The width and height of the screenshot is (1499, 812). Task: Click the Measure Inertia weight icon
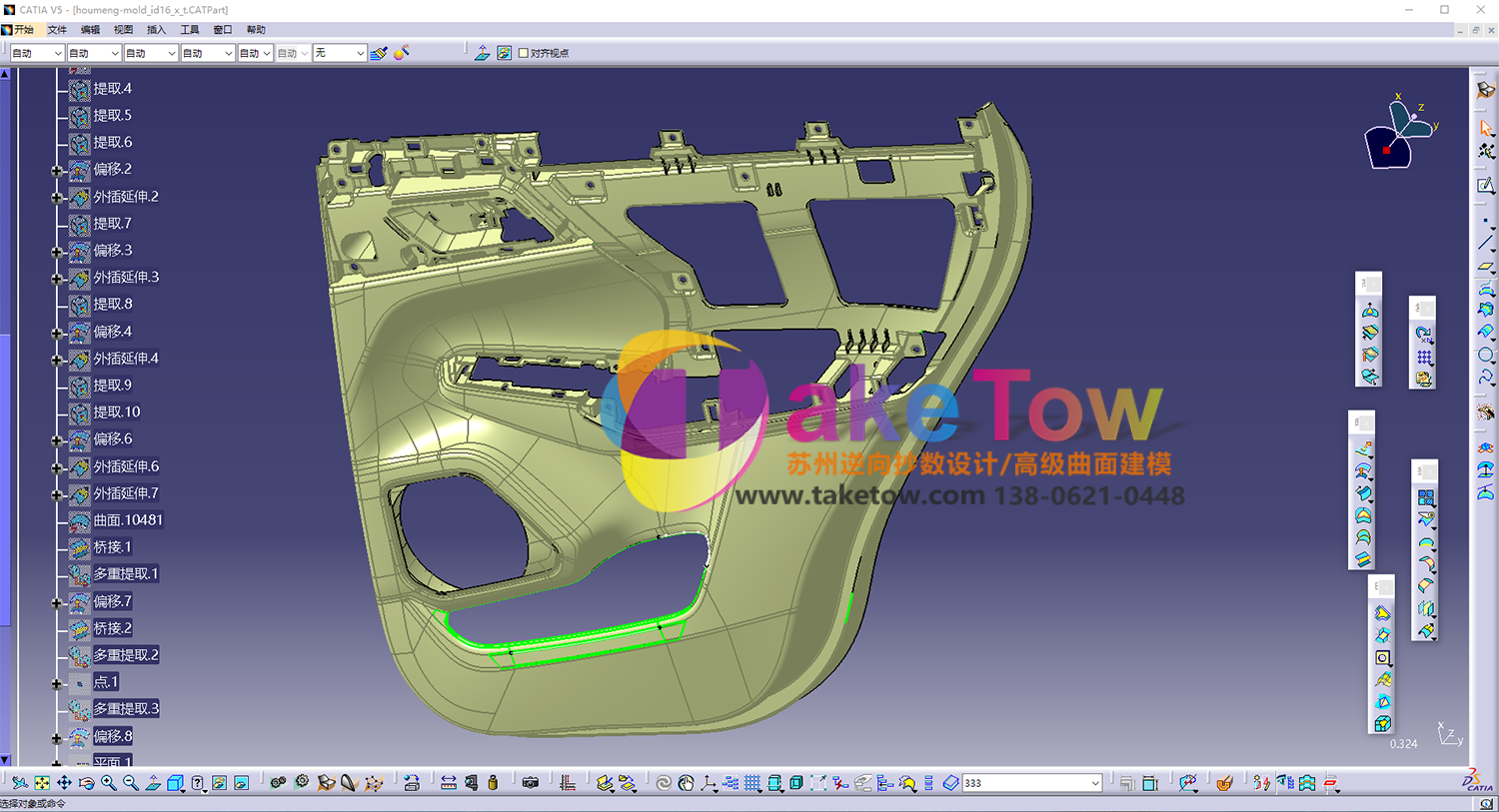tap(493, 783)
